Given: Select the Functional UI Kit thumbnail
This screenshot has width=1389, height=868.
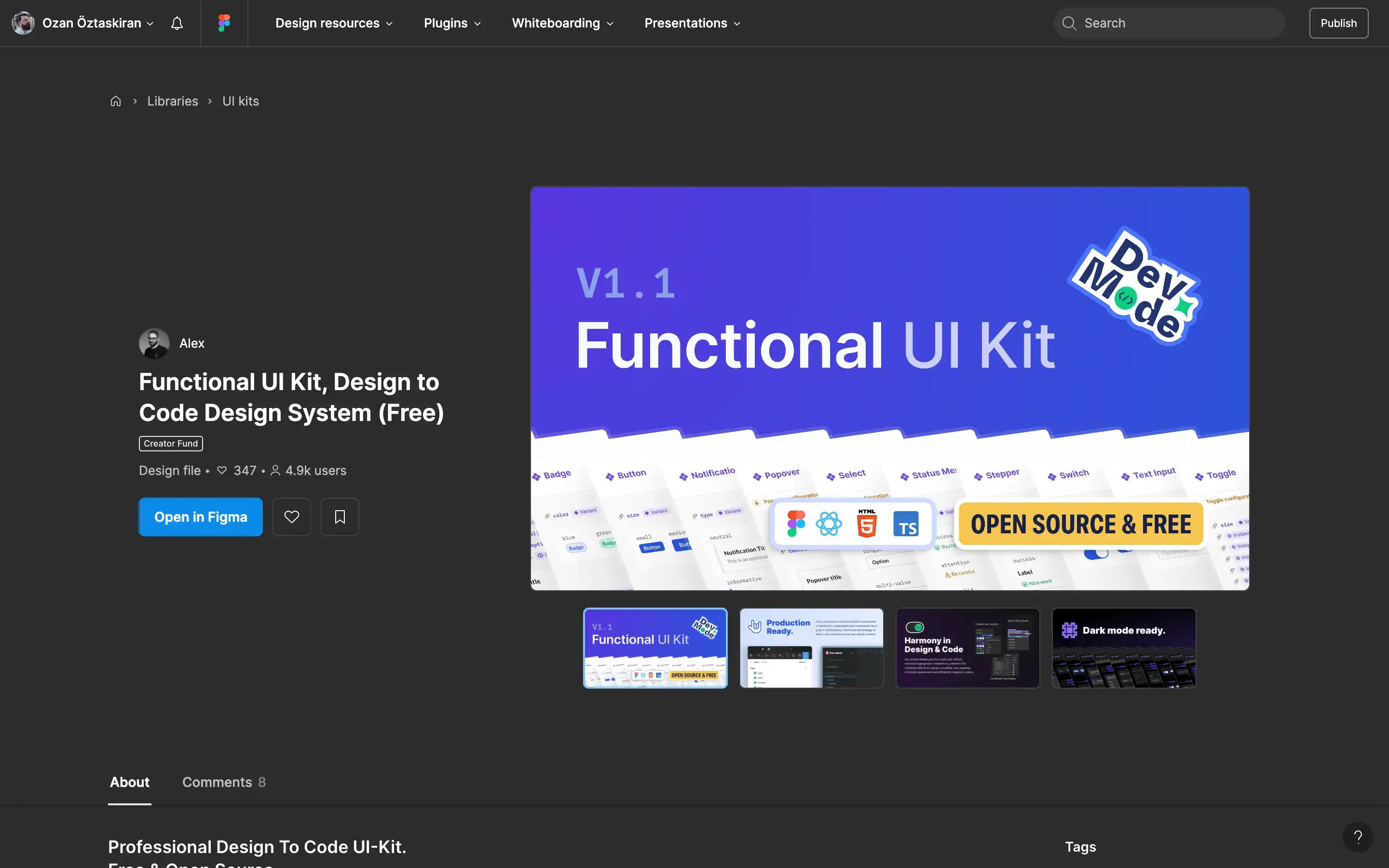Looking at the screenshot, I should 655,648.
